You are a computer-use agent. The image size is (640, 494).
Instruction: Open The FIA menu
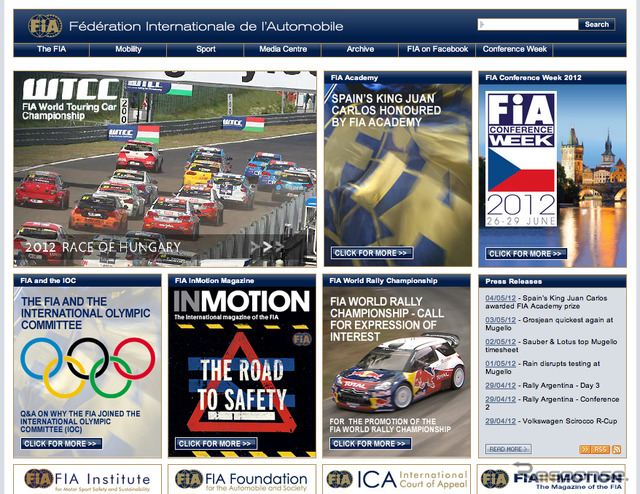point(51,49)
